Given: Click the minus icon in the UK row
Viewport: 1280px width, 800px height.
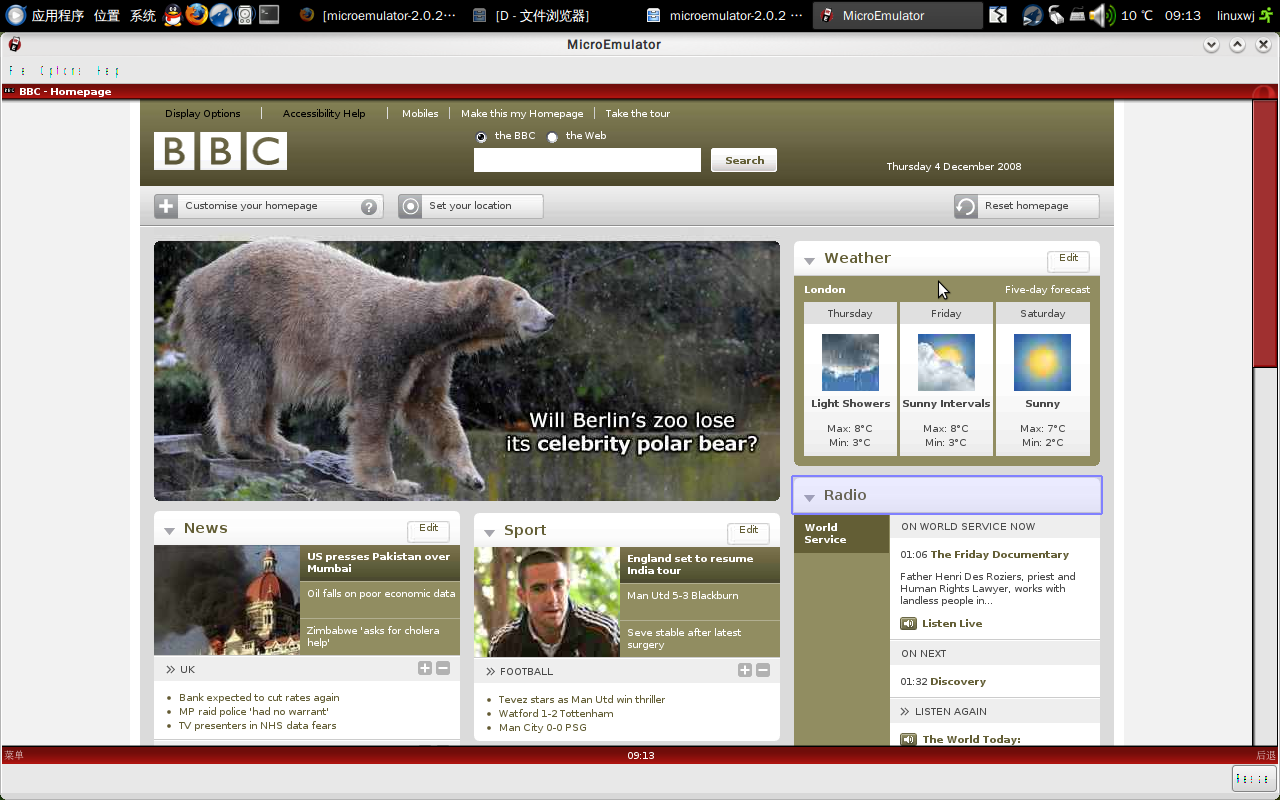Looking at the screenshot, I should point(443,668).
